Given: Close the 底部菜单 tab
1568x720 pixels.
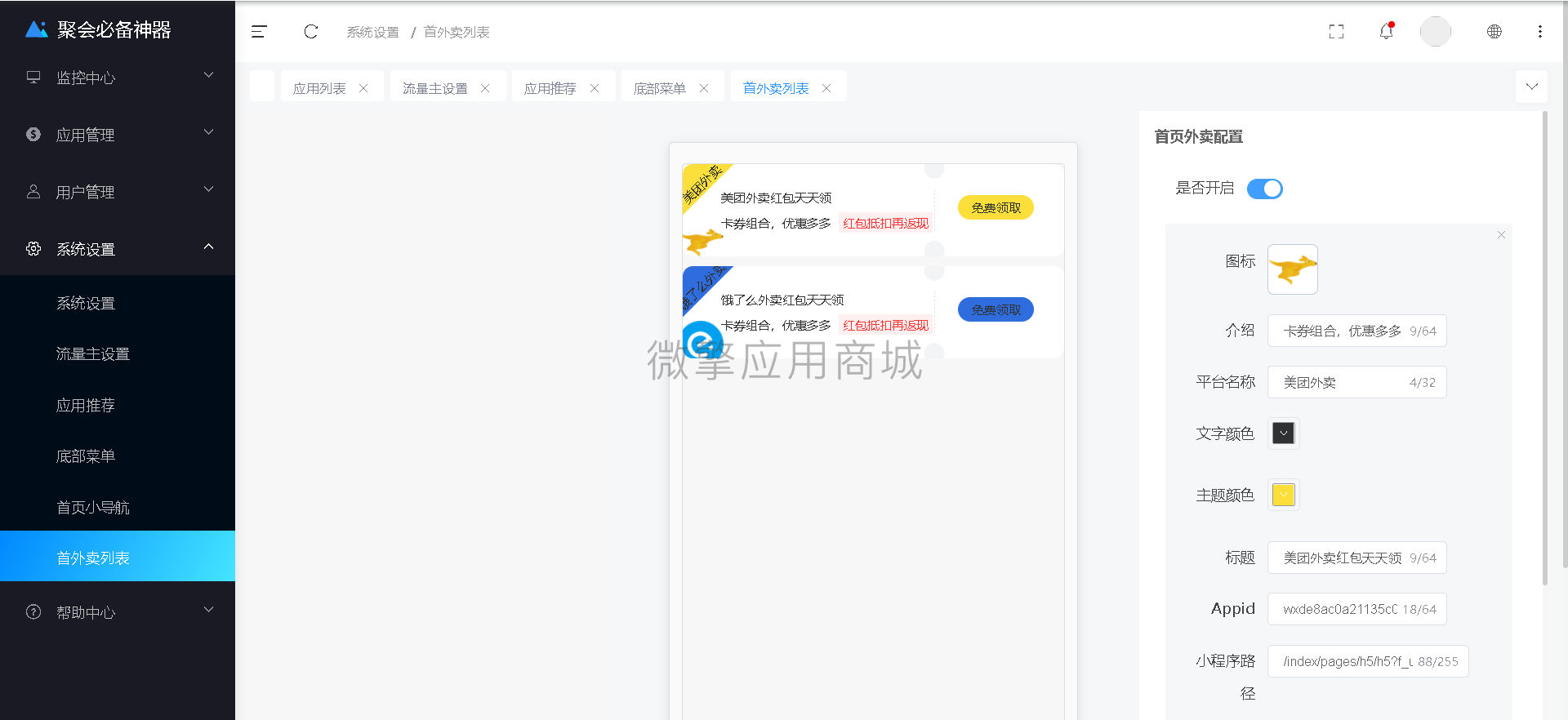Looking at the screenshot, I should [704, 88].
